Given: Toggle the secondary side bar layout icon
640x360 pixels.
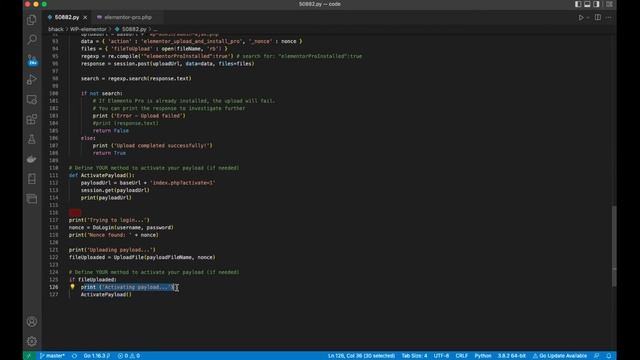Looking at the screenshot, I should [x=596, y=4].
